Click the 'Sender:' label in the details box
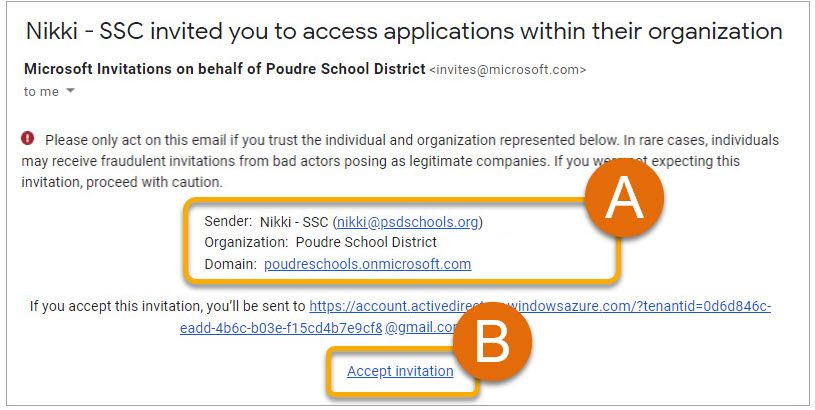The height and width of the screenshot is (410, 815). coord(228,221)
